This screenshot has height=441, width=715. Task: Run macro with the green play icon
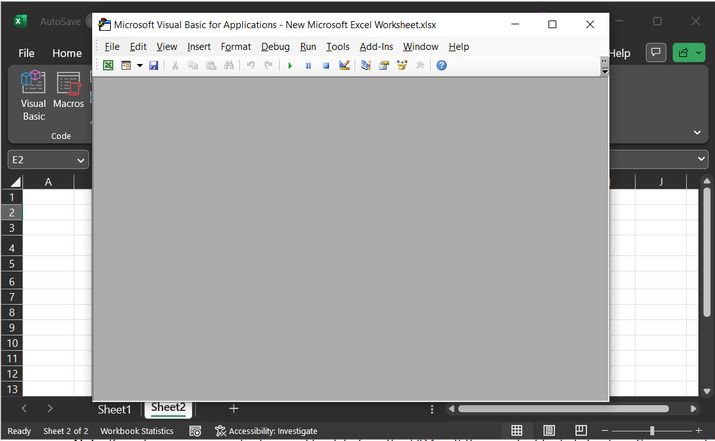tap(290, 66)
